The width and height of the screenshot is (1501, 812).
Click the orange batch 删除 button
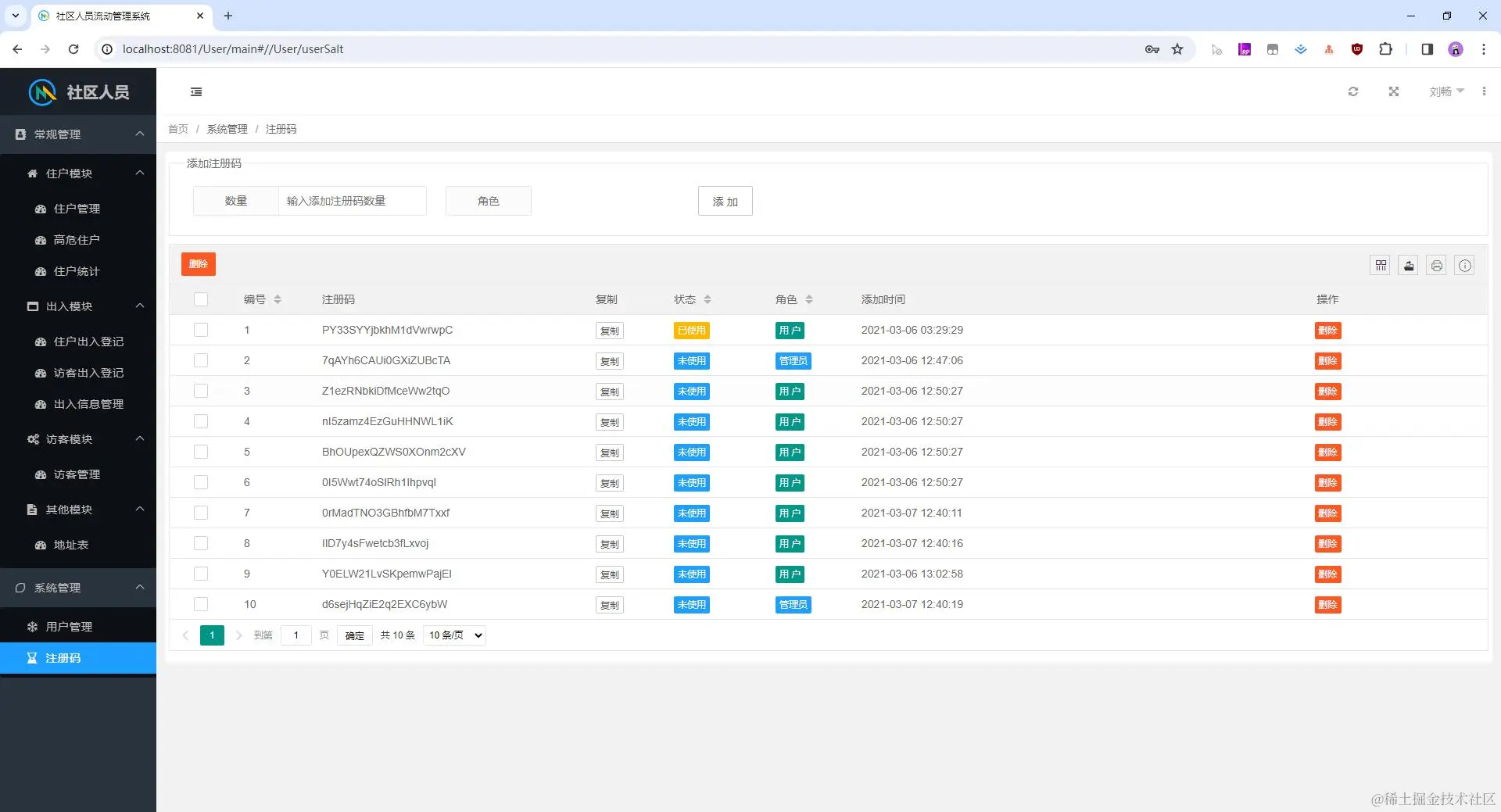199,264
